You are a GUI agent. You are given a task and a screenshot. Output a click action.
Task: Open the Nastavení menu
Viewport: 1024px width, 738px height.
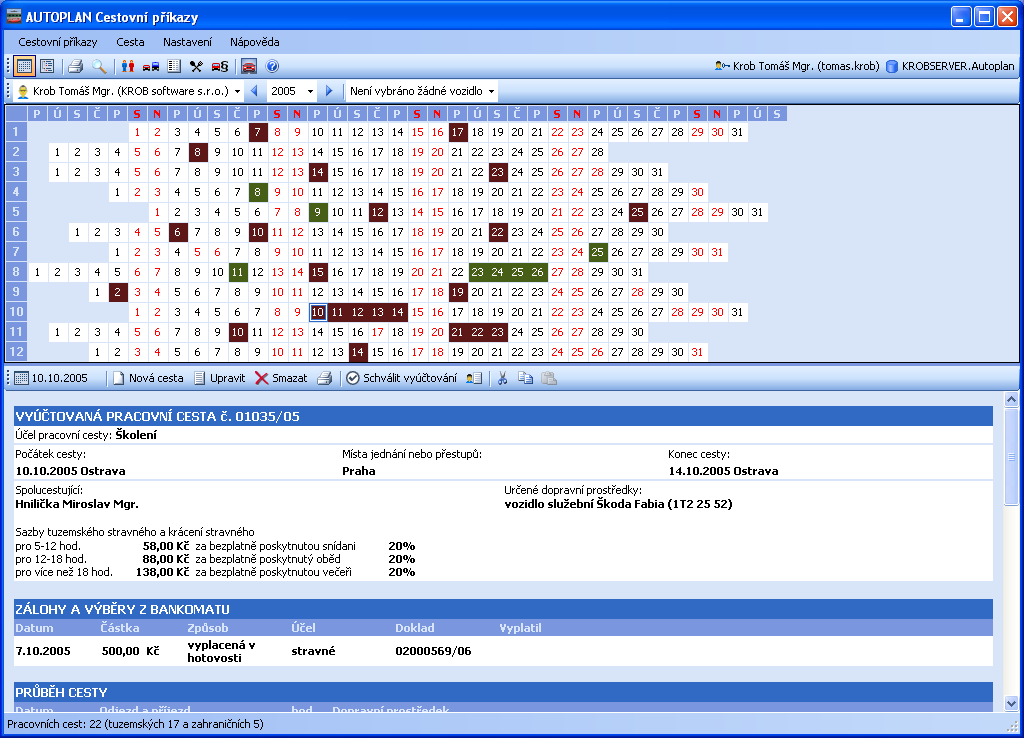187,42
